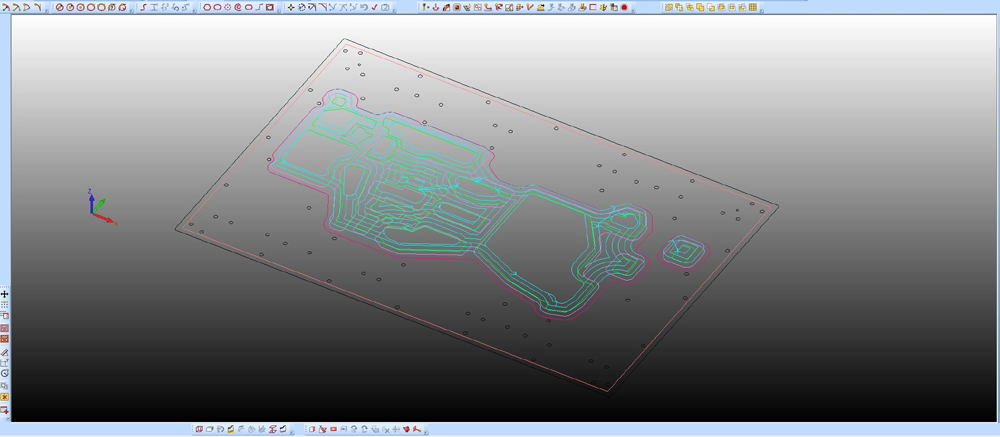This screenshot has height=437, width=1000.
Task: Click the question mark help icon in bottom toolbar
Action: click(x=354, y=430)
